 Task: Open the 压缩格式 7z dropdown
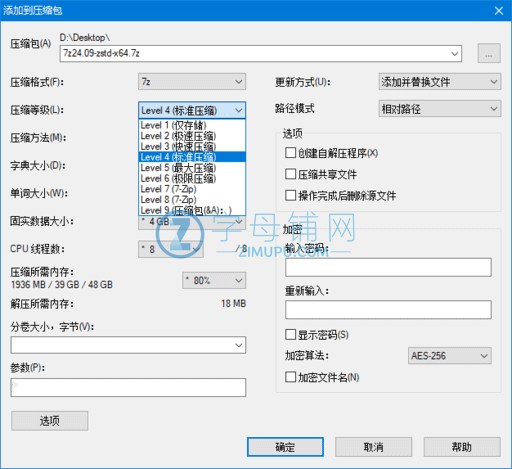(192, 82)
